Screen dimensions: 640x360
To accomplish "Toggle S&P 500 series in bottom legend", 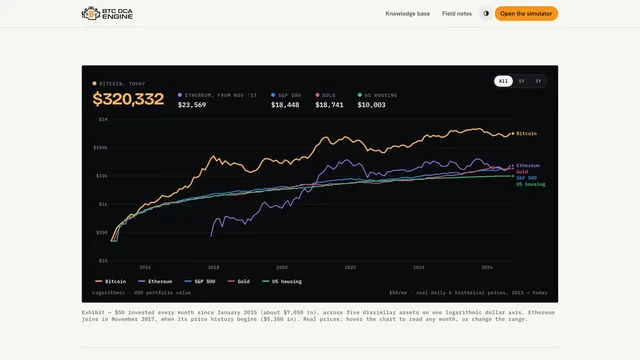I will coord(200,281).
